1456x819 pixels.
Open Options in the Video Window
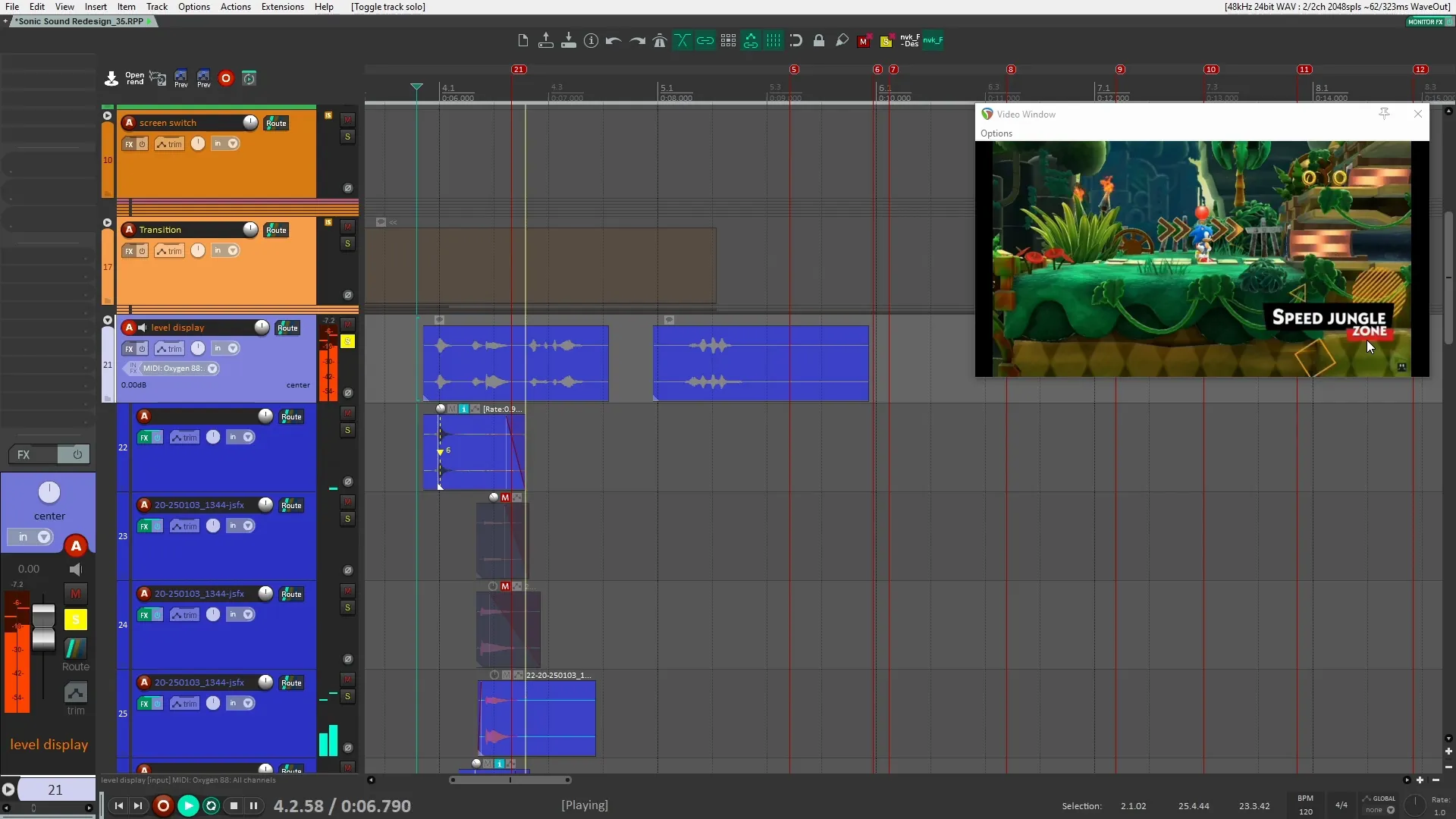point(996,133)
